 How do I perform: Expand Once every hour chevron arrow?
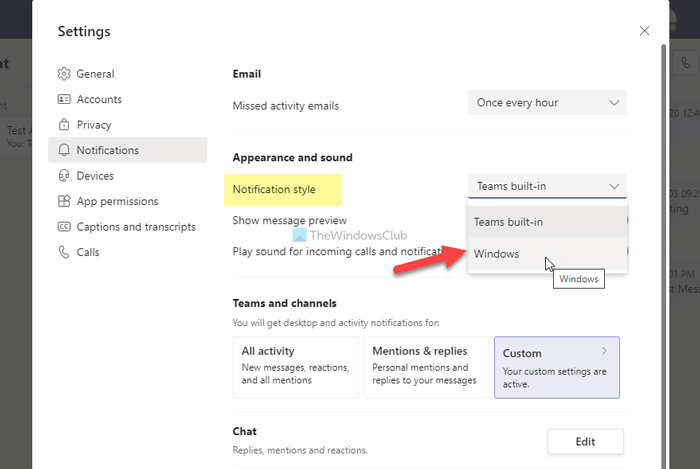(614, 103)
